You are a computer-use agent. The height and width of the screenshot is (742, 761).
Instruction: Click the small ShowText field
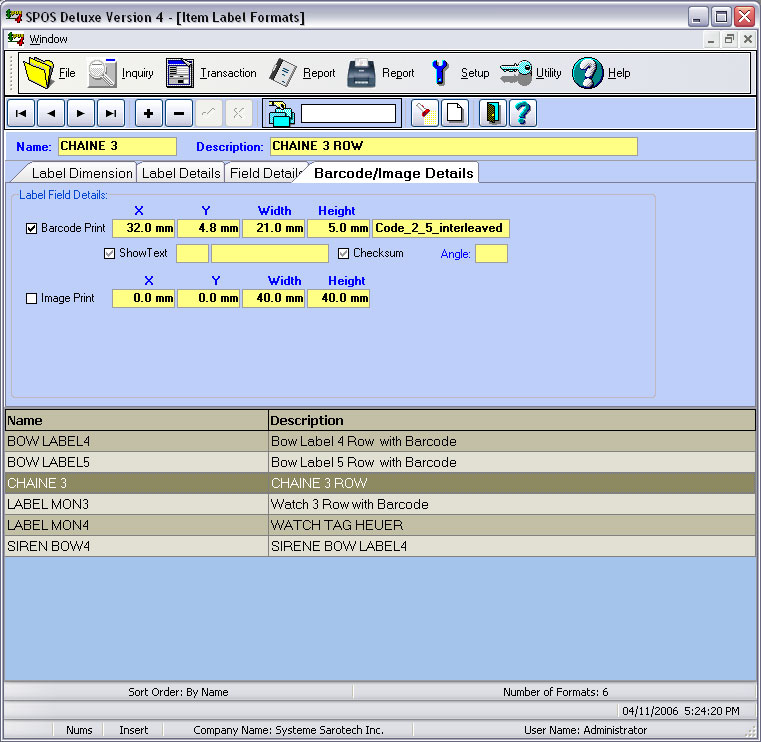192,253
